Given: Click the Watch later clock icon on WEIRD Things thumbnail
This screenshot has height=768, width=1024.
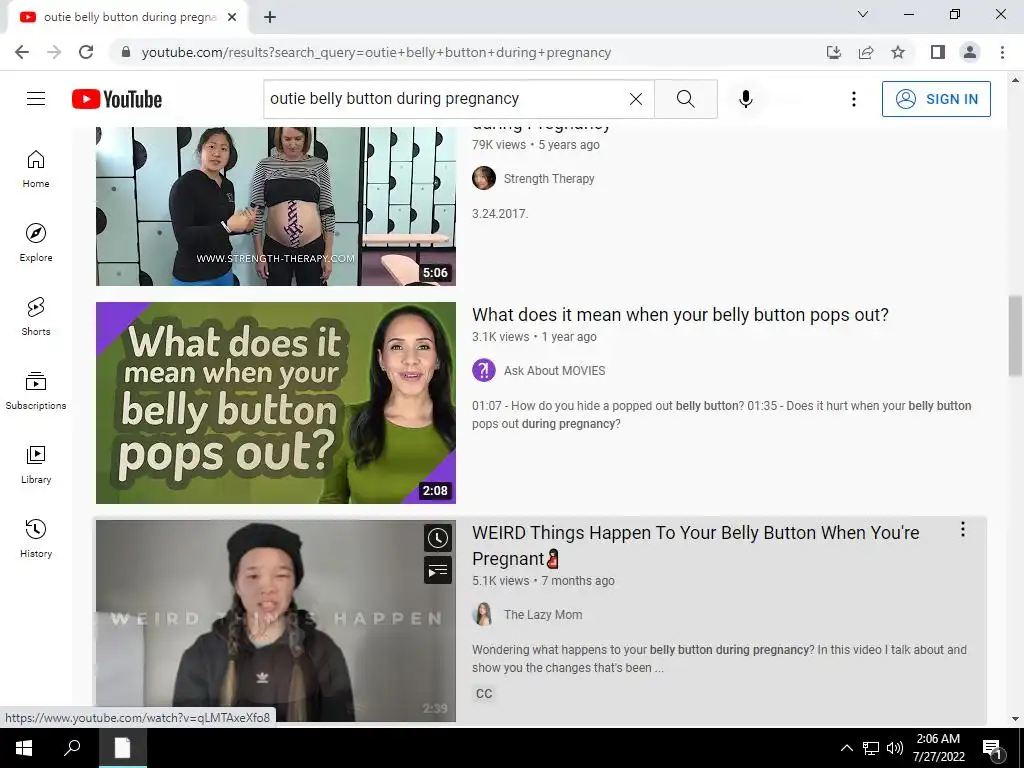Looking at the screenshot, I should click(438, 538).
